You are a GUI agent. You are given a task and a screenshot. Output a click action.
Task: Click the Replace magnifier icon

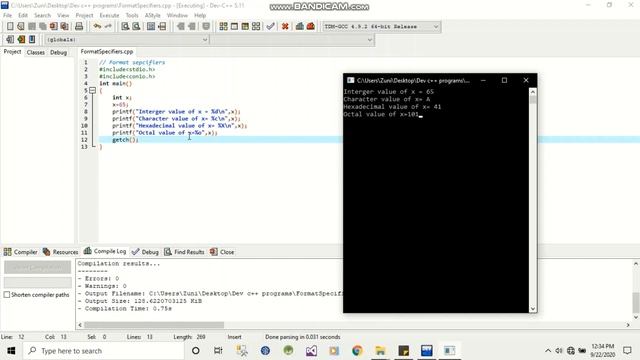[x=136, y=27]
